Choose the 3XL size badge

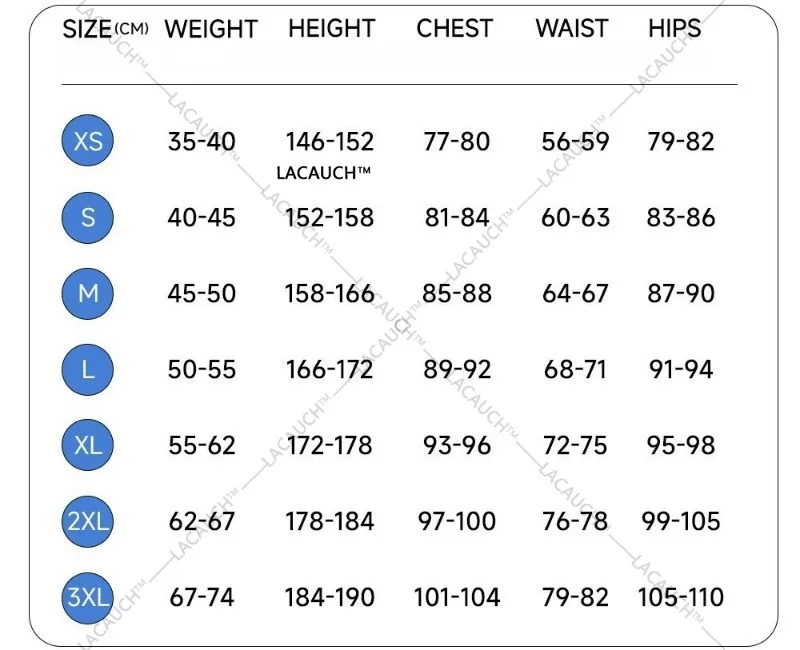(x=88, y=597)
